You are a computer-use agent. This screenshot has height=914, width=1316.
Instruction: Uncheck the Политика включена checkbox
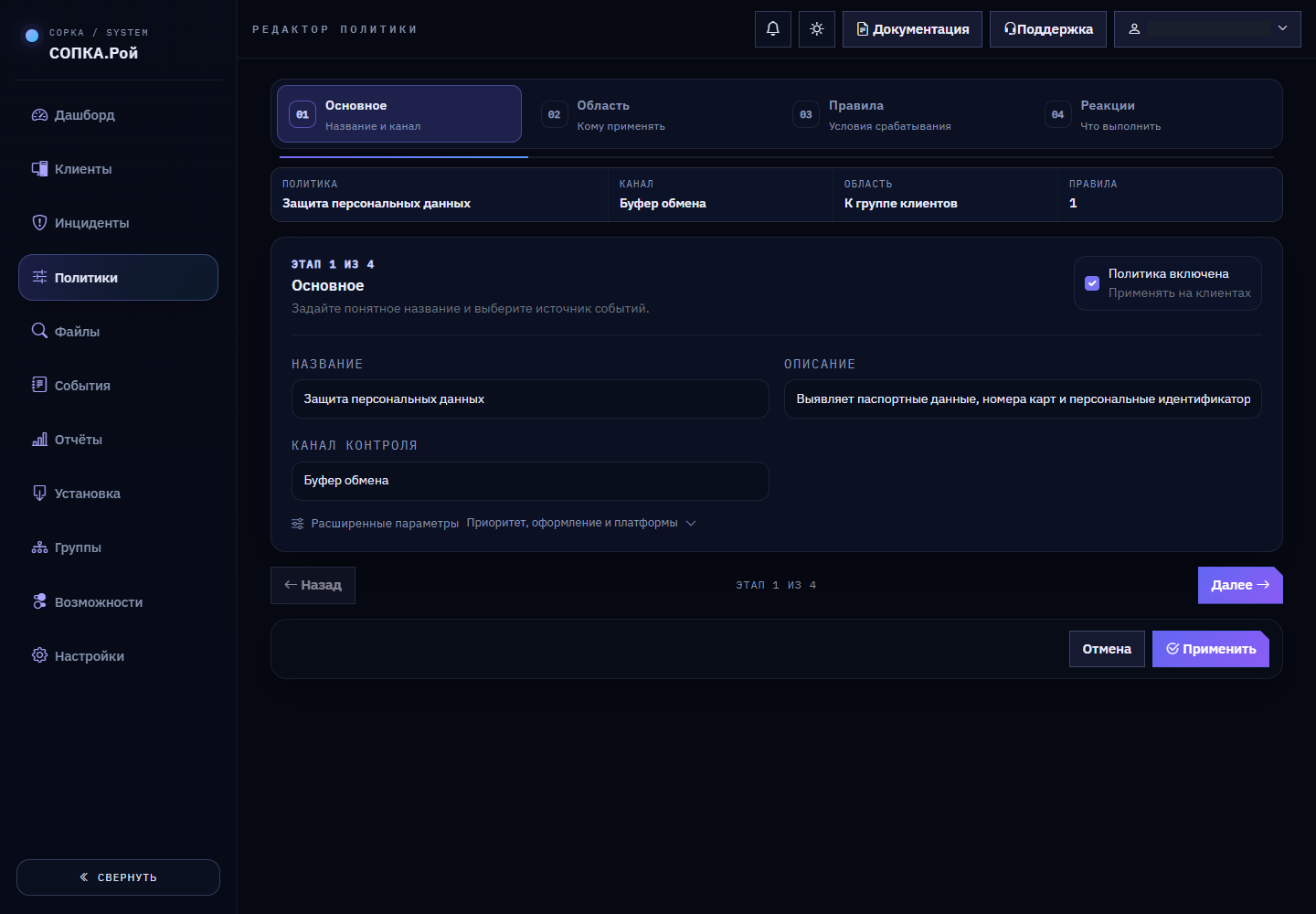click(1092, 283)
